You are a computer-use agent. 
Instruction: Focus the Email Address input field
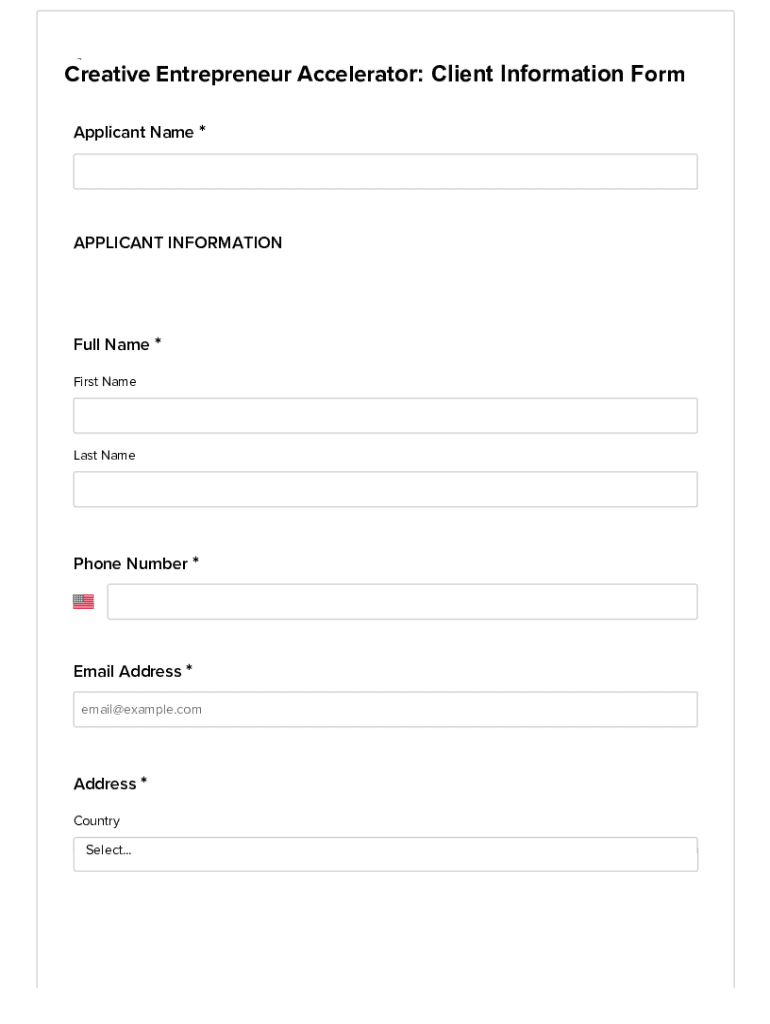click(385, 710)
